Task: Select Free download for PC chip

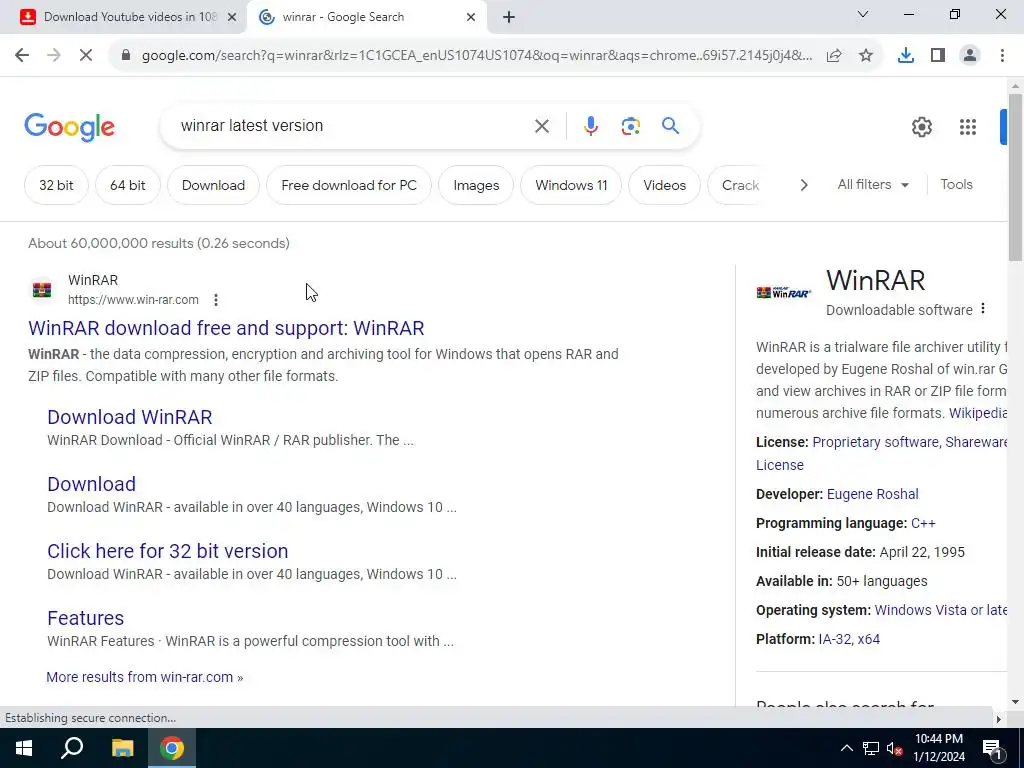Action: [349, 185]
